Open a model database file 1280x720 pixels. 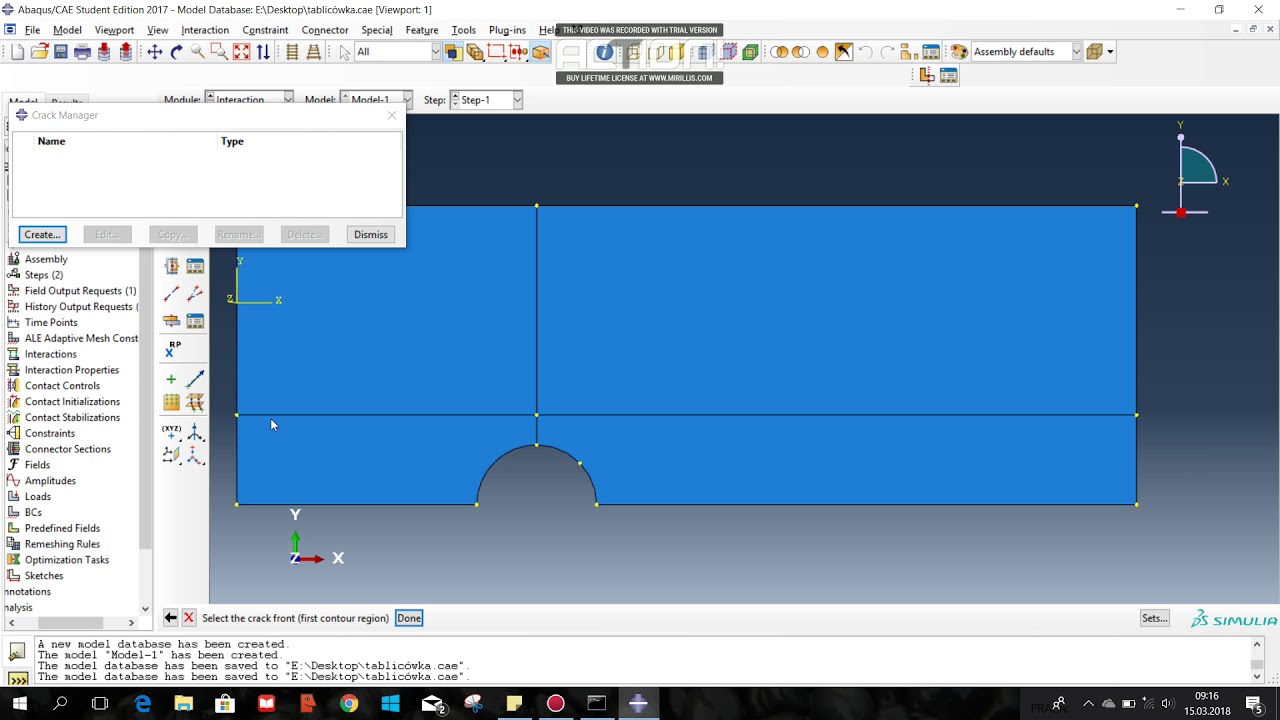coord(39,52)
